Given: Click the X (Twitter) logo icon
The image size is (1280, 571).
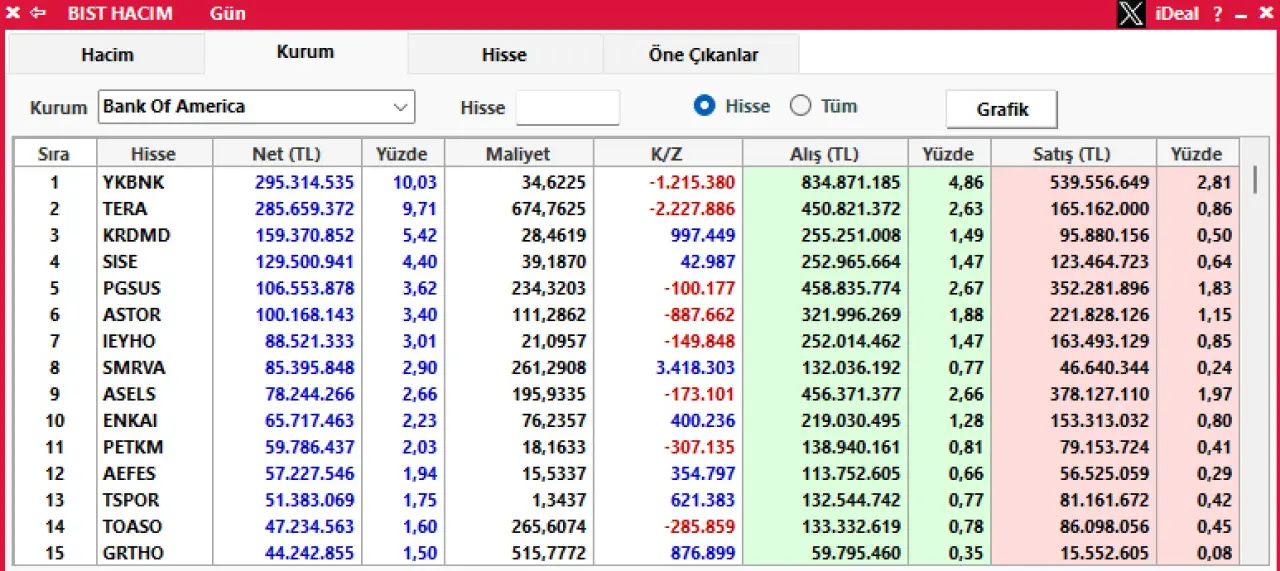Looking at the screenshot, I should (1131, 14).
